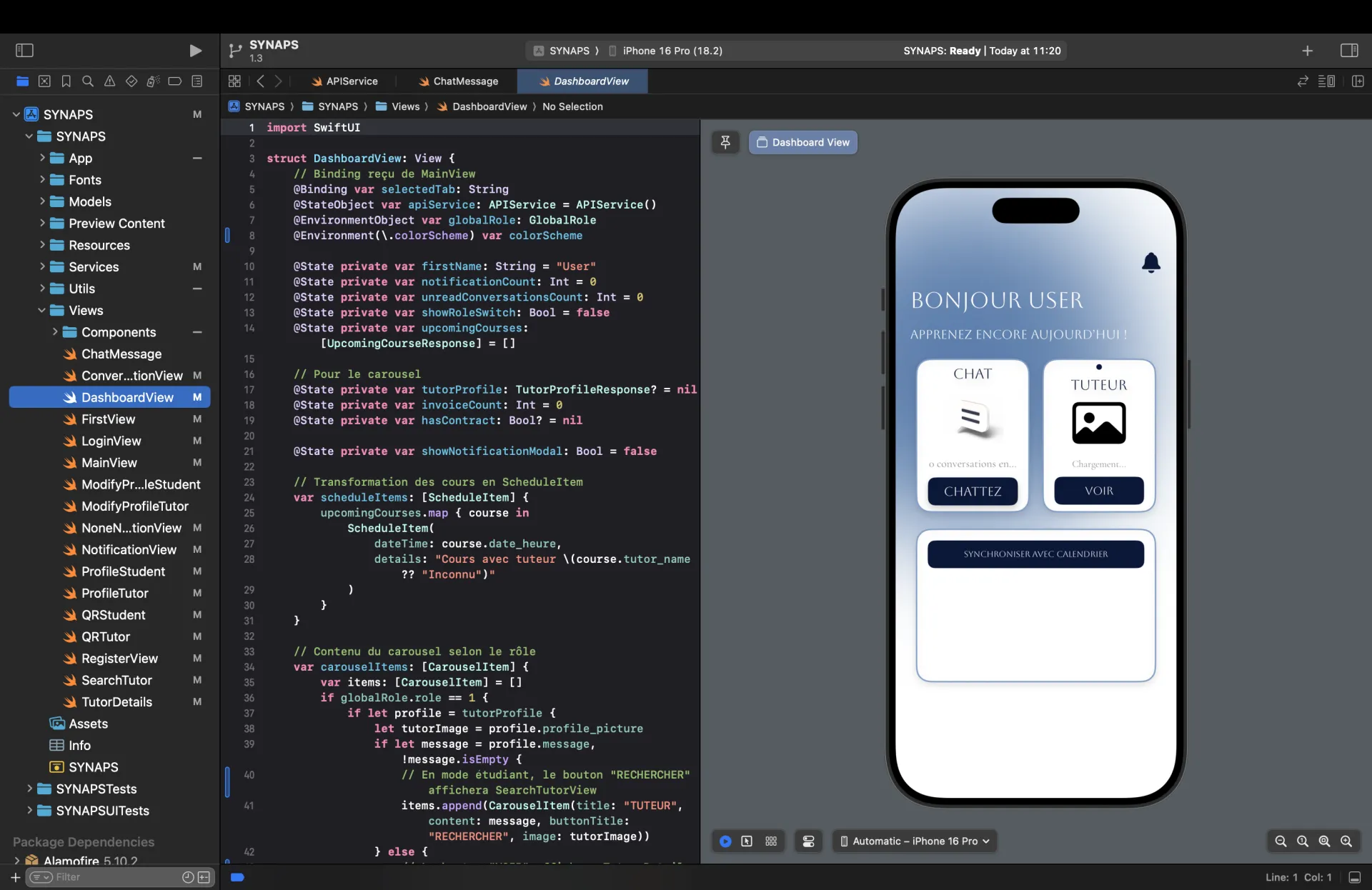Expand the Services folder
The image size is (1372, 890).
tap(41, 266)
